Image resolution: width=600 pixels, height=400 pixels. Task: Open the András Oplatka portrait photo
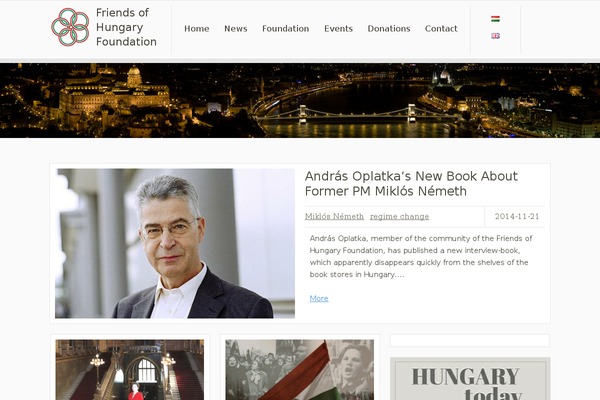[175, 243]
